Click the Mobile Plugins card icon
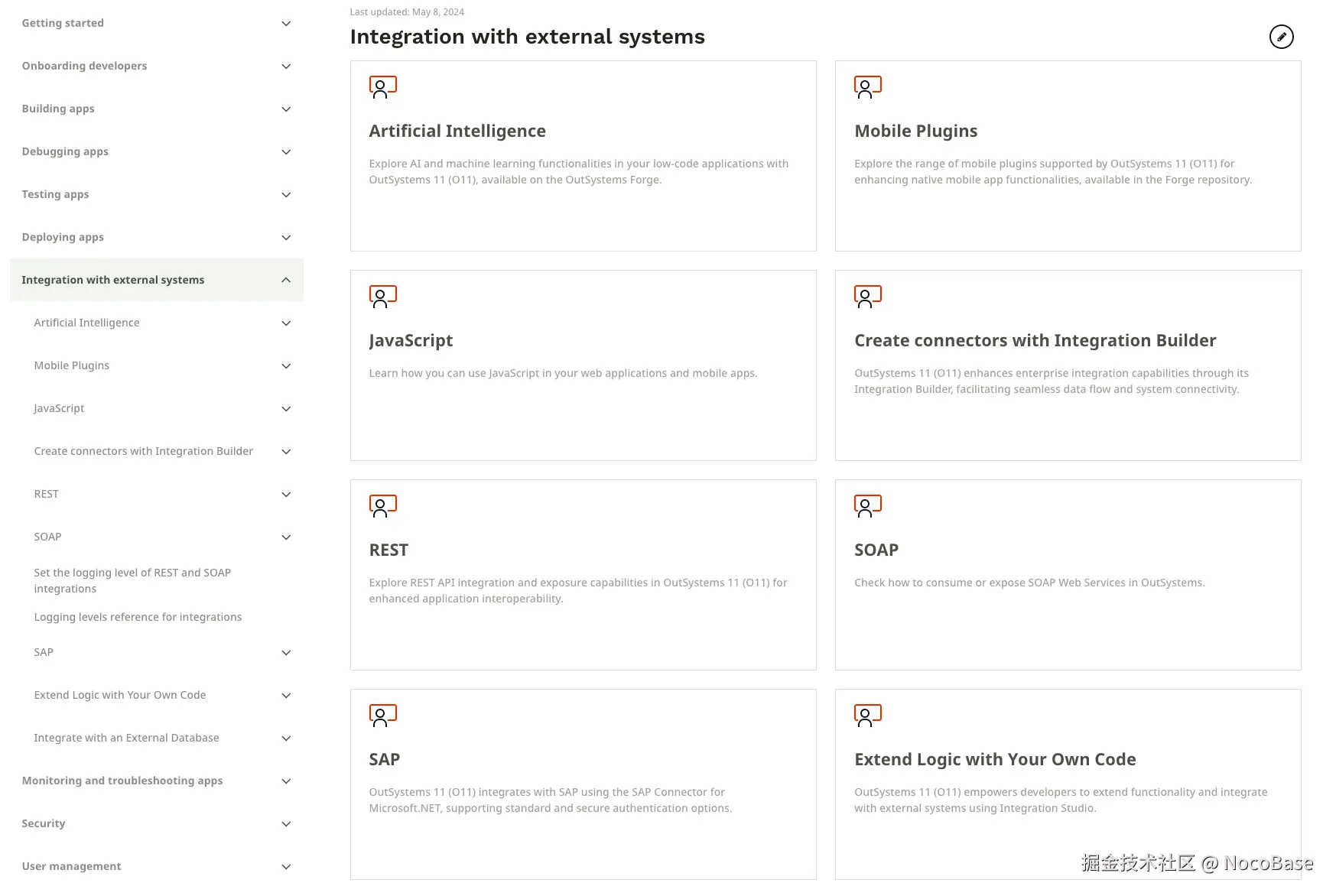The width and height of the screenshot is (1336, 896). click(867, 87)
